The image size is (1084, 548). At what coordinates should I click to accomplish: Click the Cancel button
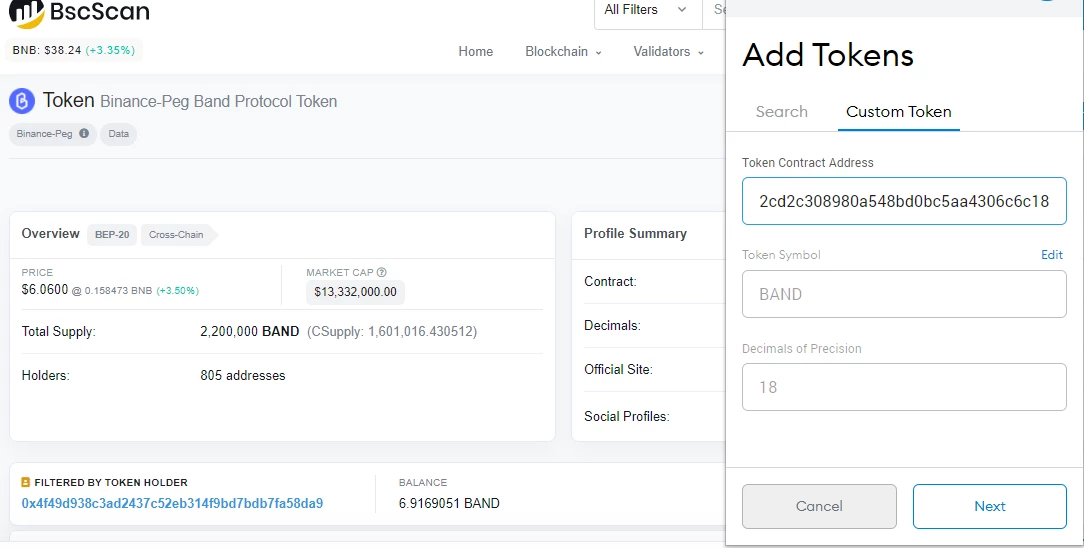[x=819, y=507]
